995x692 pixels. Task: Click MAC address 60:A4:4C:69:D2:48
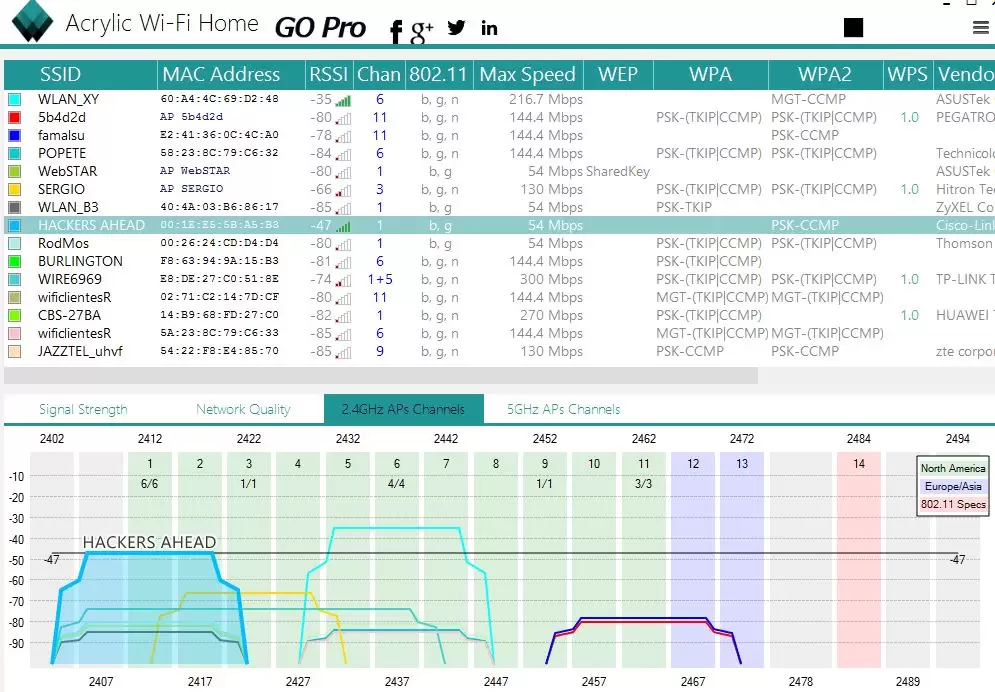click(x=220, y=99)
